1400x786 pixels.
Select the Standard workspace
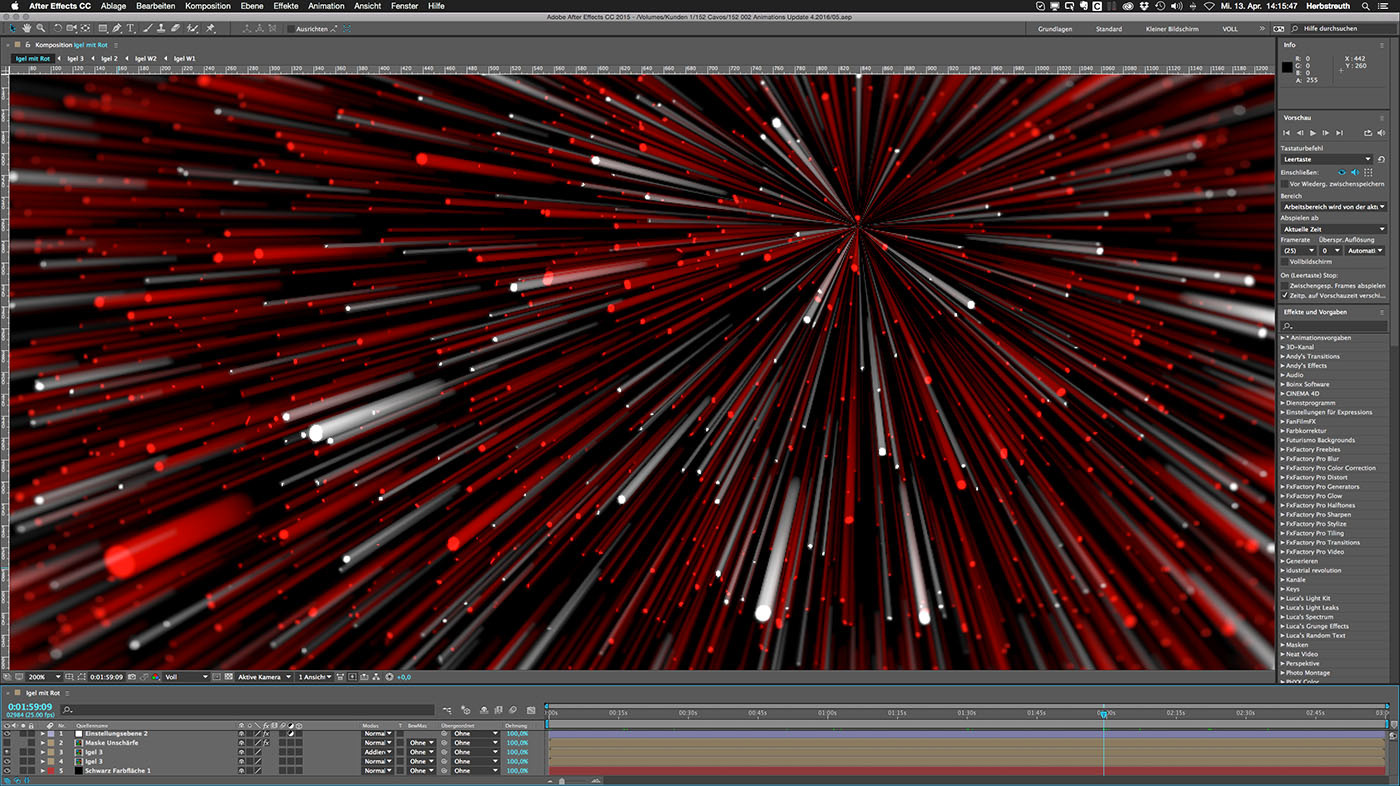point(1109,29)
